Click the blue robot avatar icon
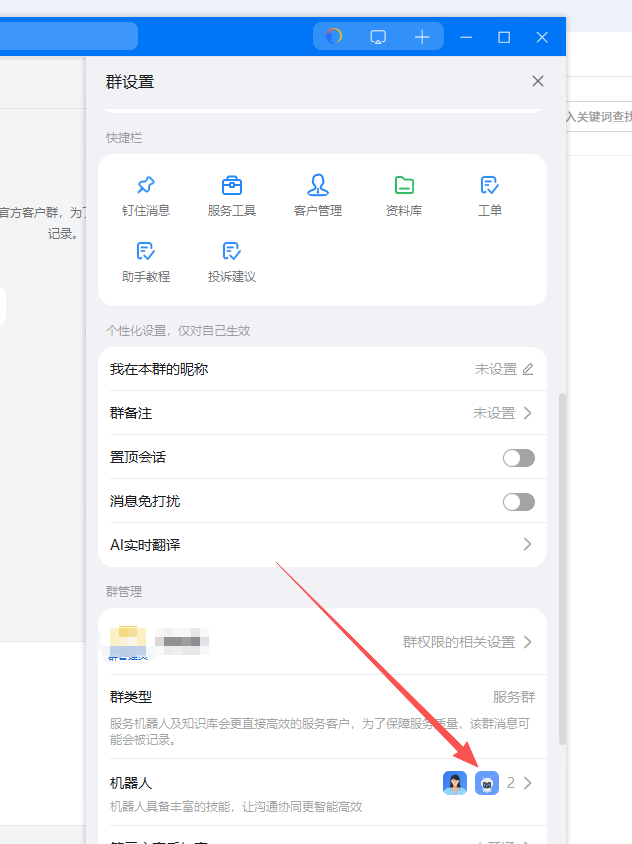The height and width of the screenshot is (844, 632). pyautogui.click(x=487, y=783)
